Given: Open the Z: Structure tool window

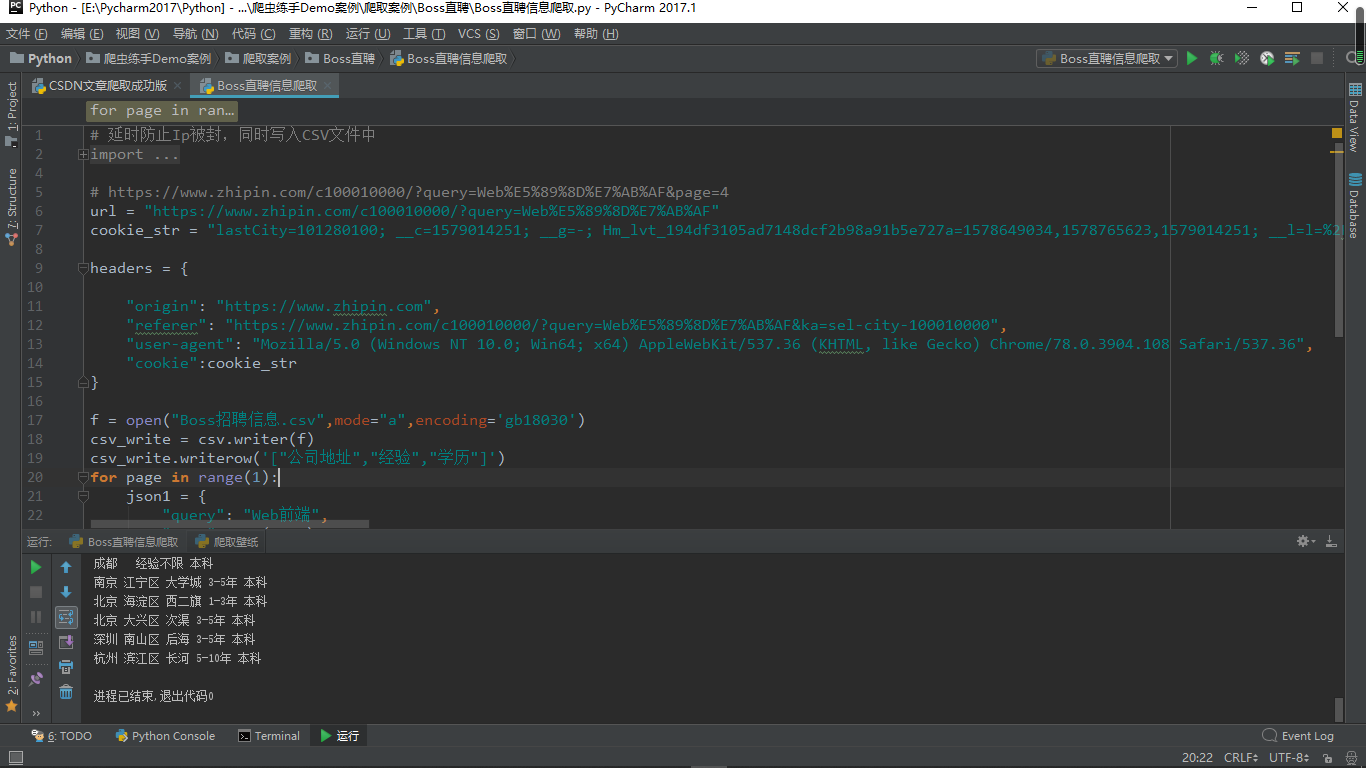Looking at the screenshot, I should click(x=11, y=206).
